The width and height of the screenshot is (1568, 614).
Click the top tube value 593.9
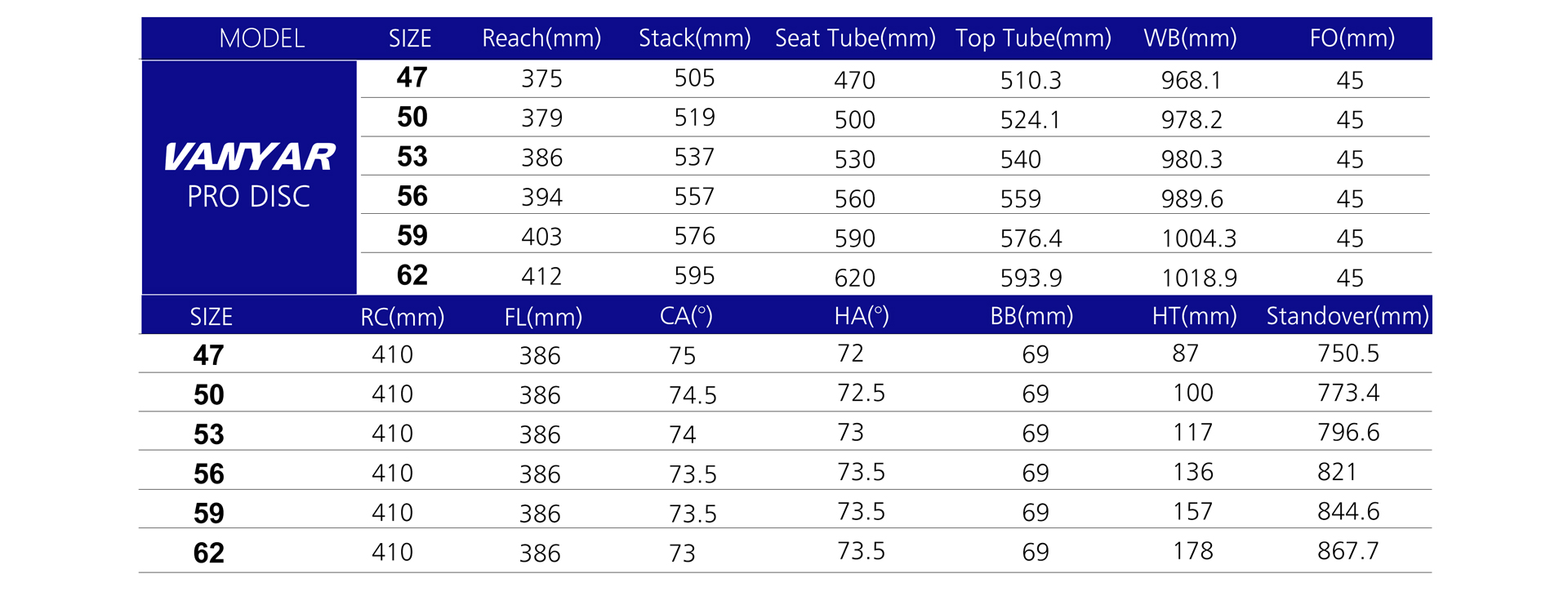1031,278
